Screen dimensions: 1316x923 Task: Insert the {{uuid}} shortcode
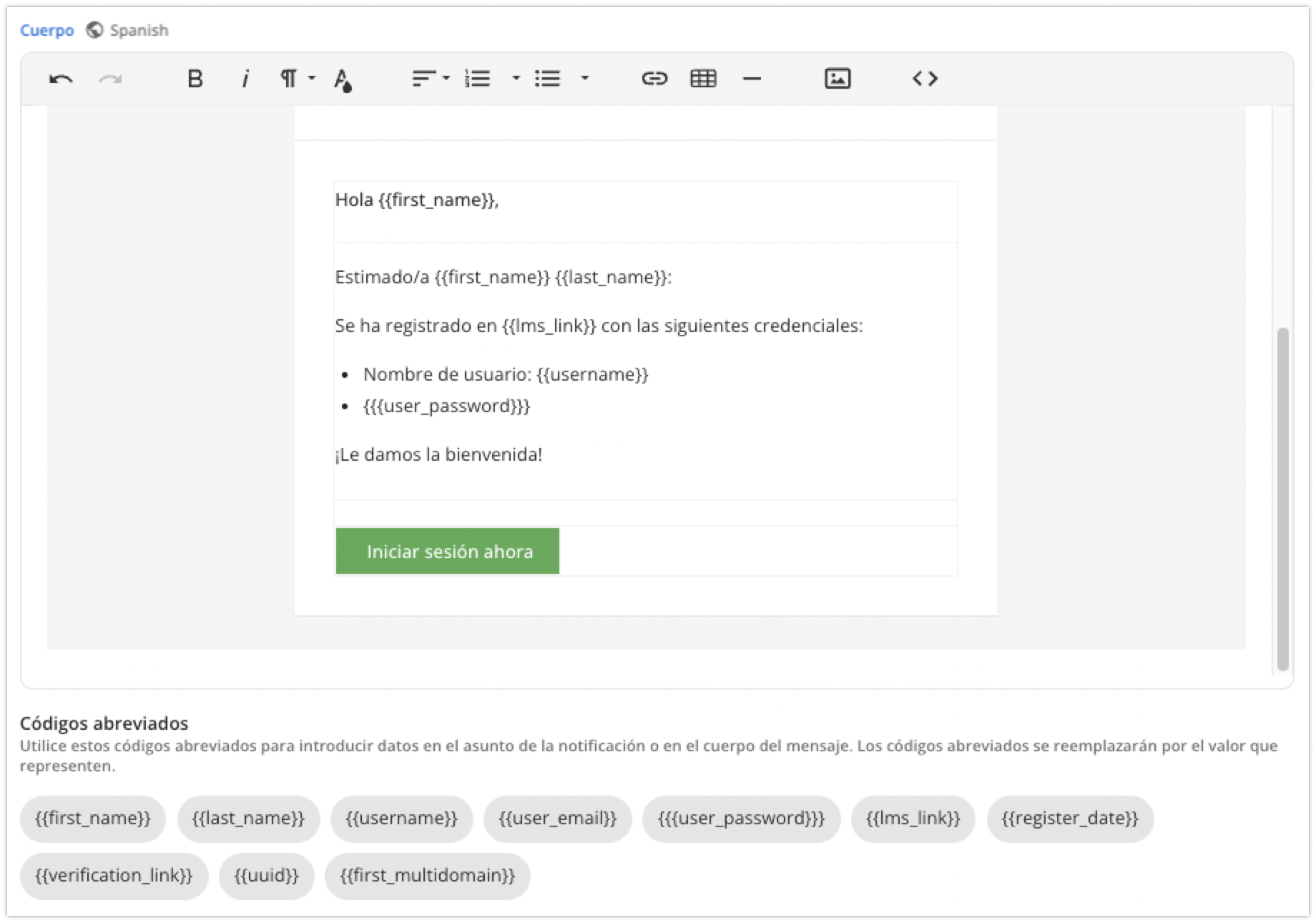pos(265,876)
